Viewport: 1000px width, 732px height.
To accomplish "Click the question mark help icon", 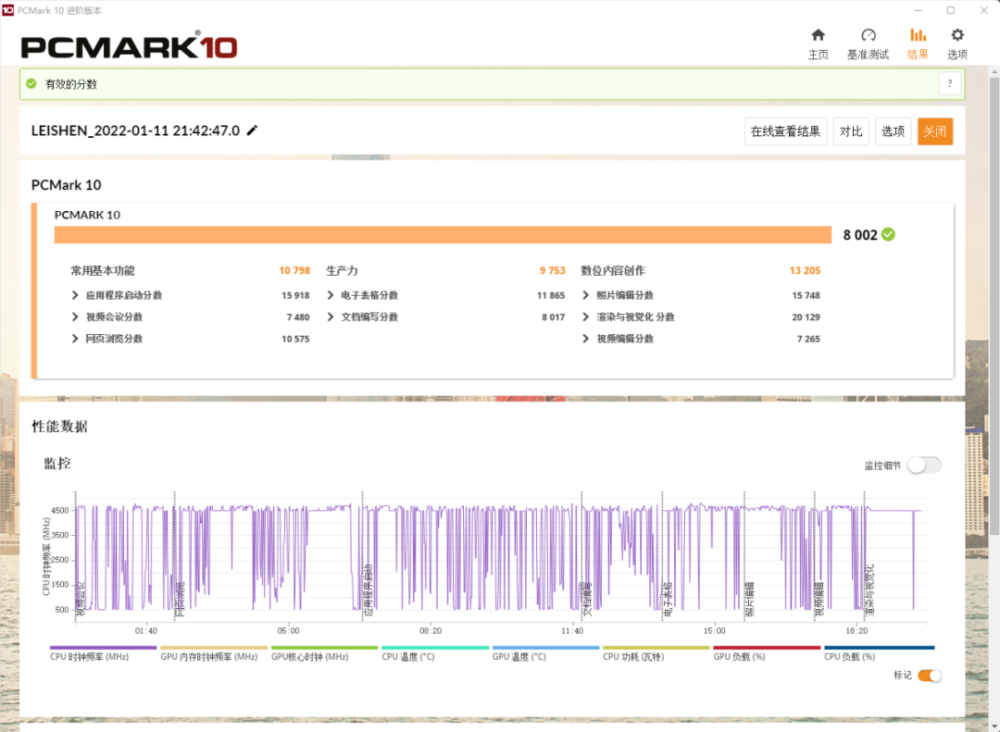I will pyautogui.click(x=950, y=84).
